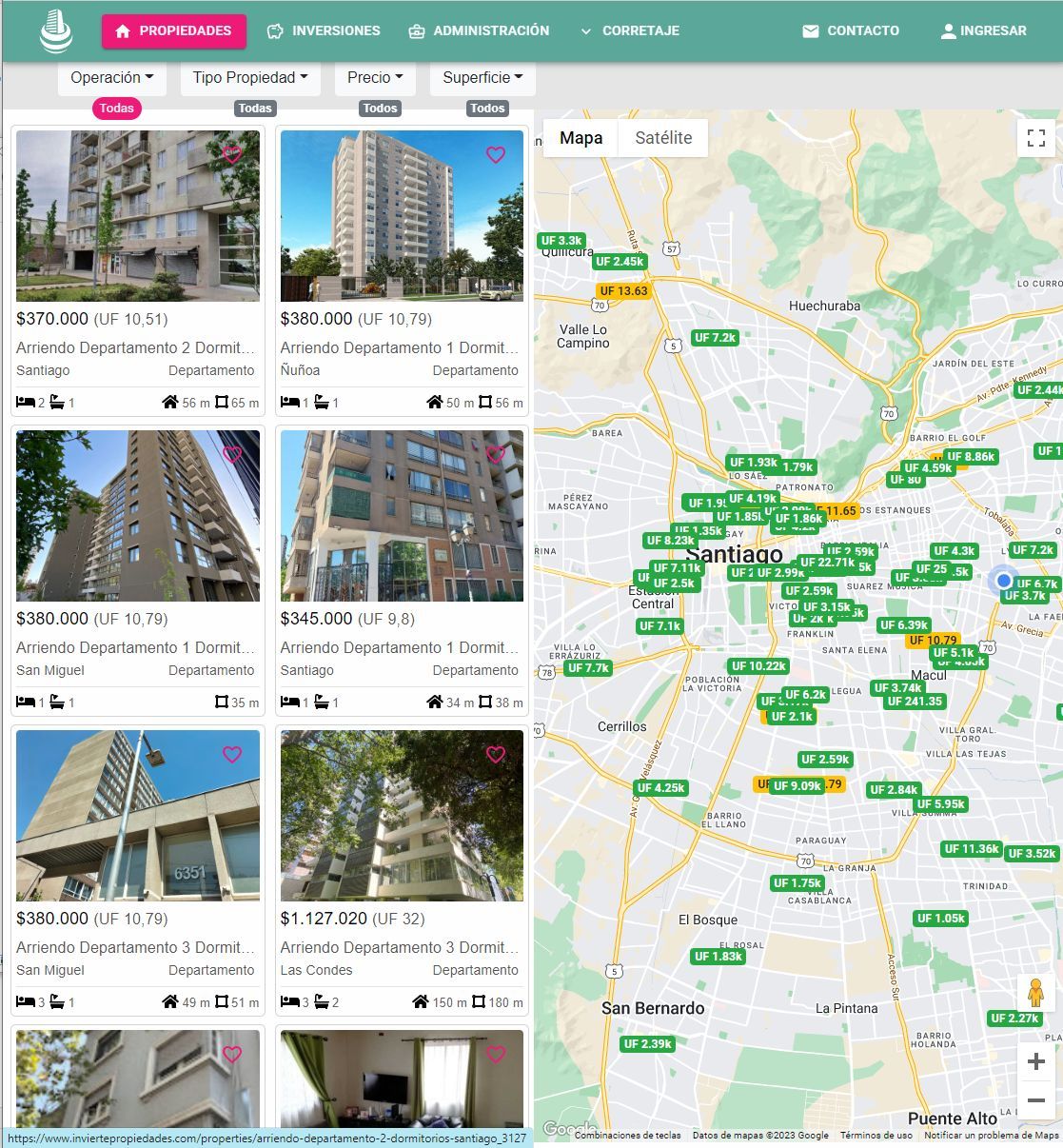The height and width of the screenshot is (1148, 1063).
Task: Open the Contacto page
Action: 851,31
